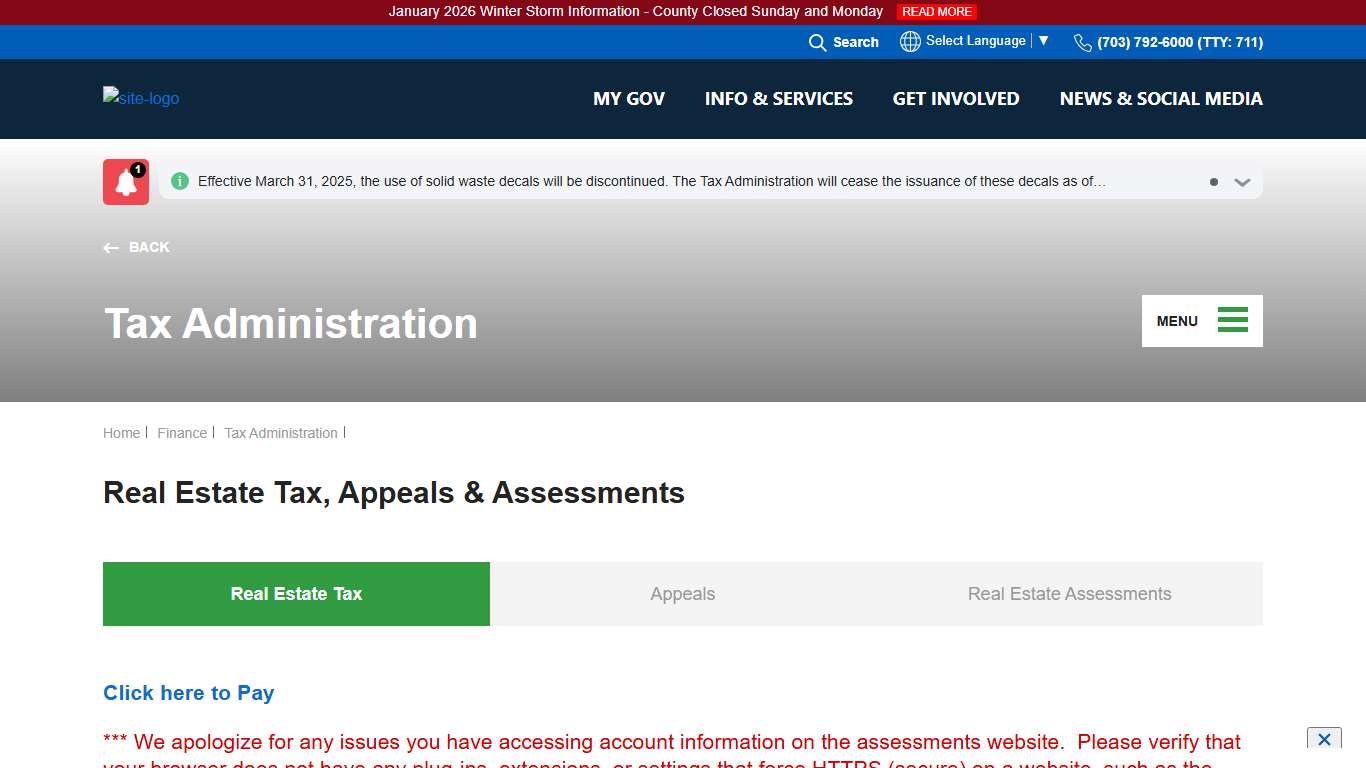1366x768 pixels.
Task: Click the back arrow icon
Action: 111,247
